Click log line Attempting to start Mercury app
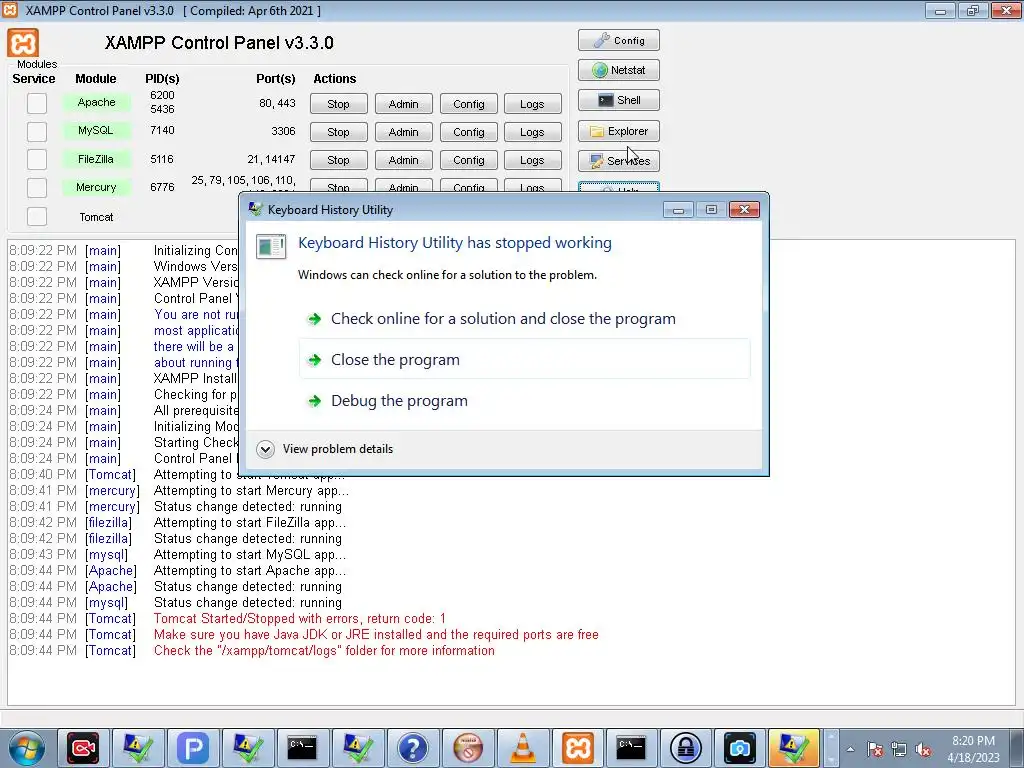This screenshot has height=768, width=1024. pyautogui.click(x=251, y=490)
